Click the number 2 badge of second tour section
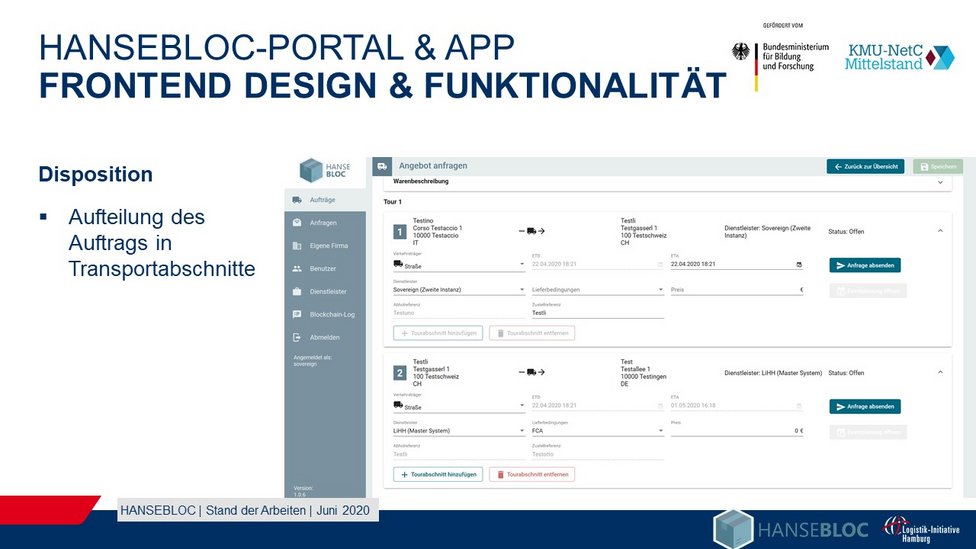 point(400,373)
